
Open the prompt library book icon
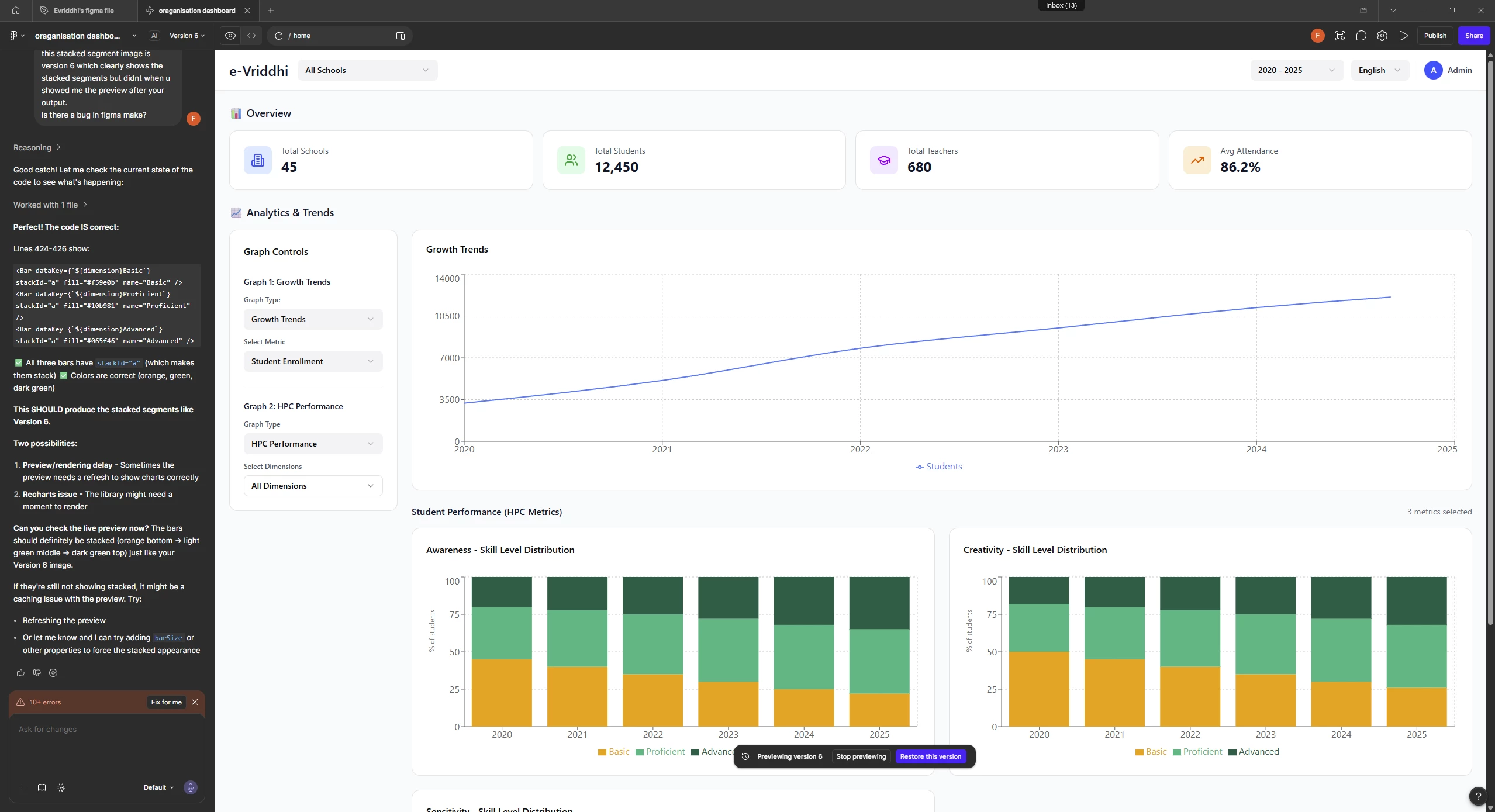point(42,787)
